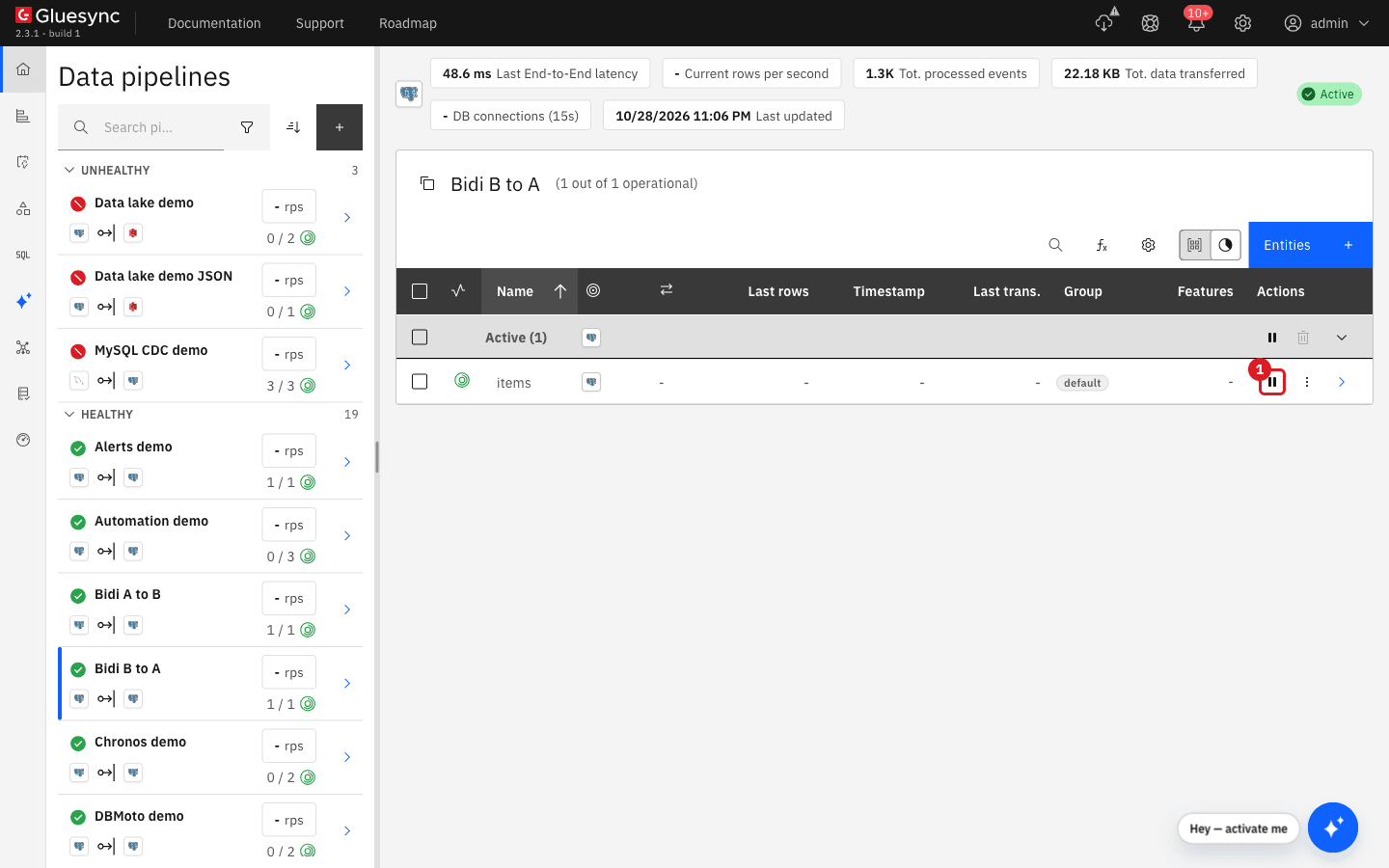This screenshot has width=1389, height=868.
Task: Sort the pipelines list
Action: [x=293, y=127]
